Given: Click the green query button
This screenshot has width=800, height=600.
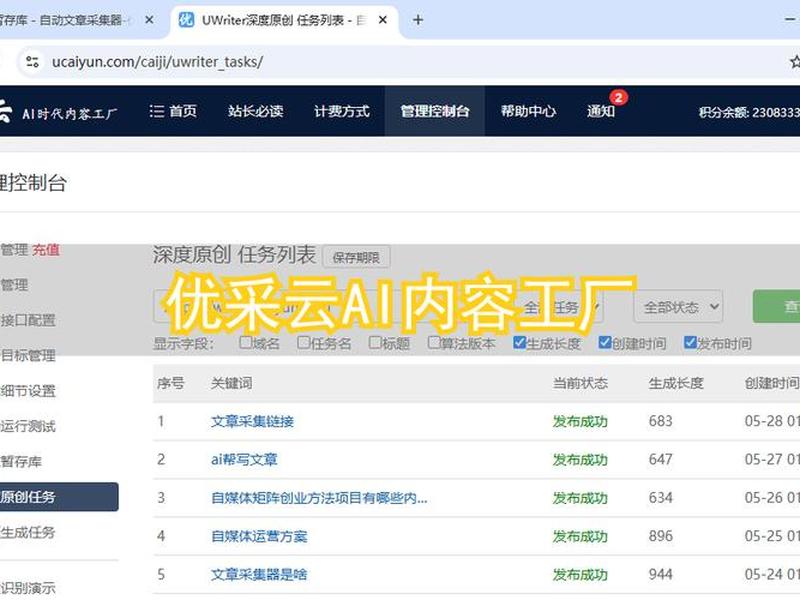Looking at the screenshot, I should pyautogui.click(x=777, y=307).
